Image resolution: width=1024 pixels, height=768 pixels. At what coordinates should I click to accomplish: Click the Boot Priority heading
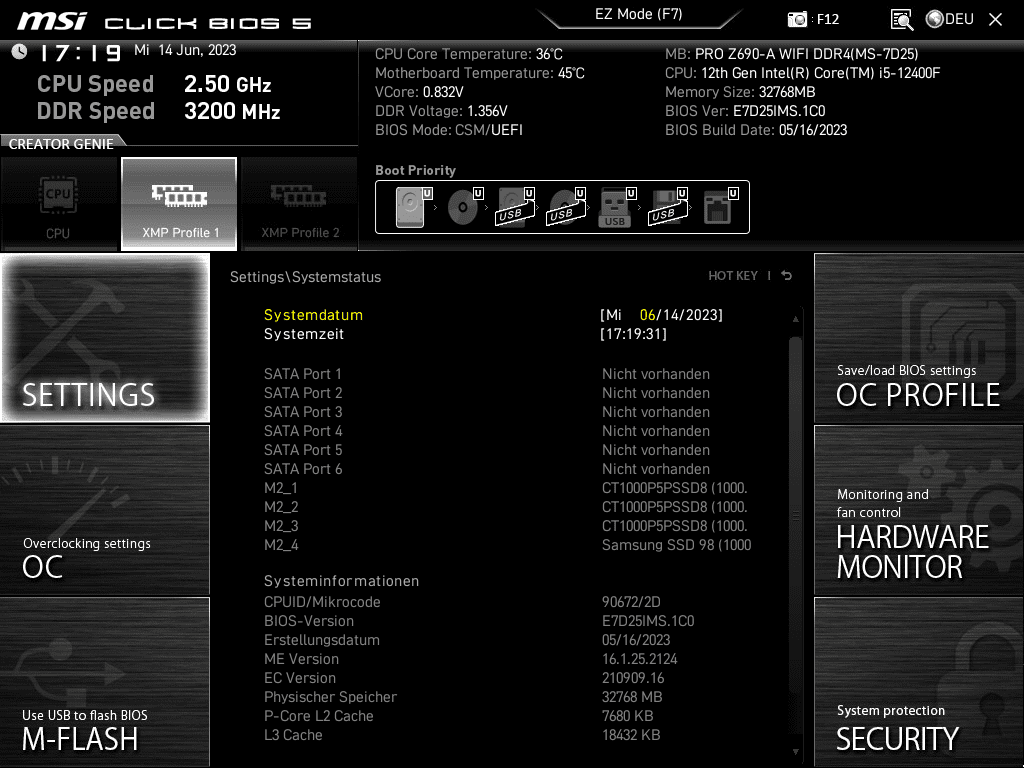[415, 170]
